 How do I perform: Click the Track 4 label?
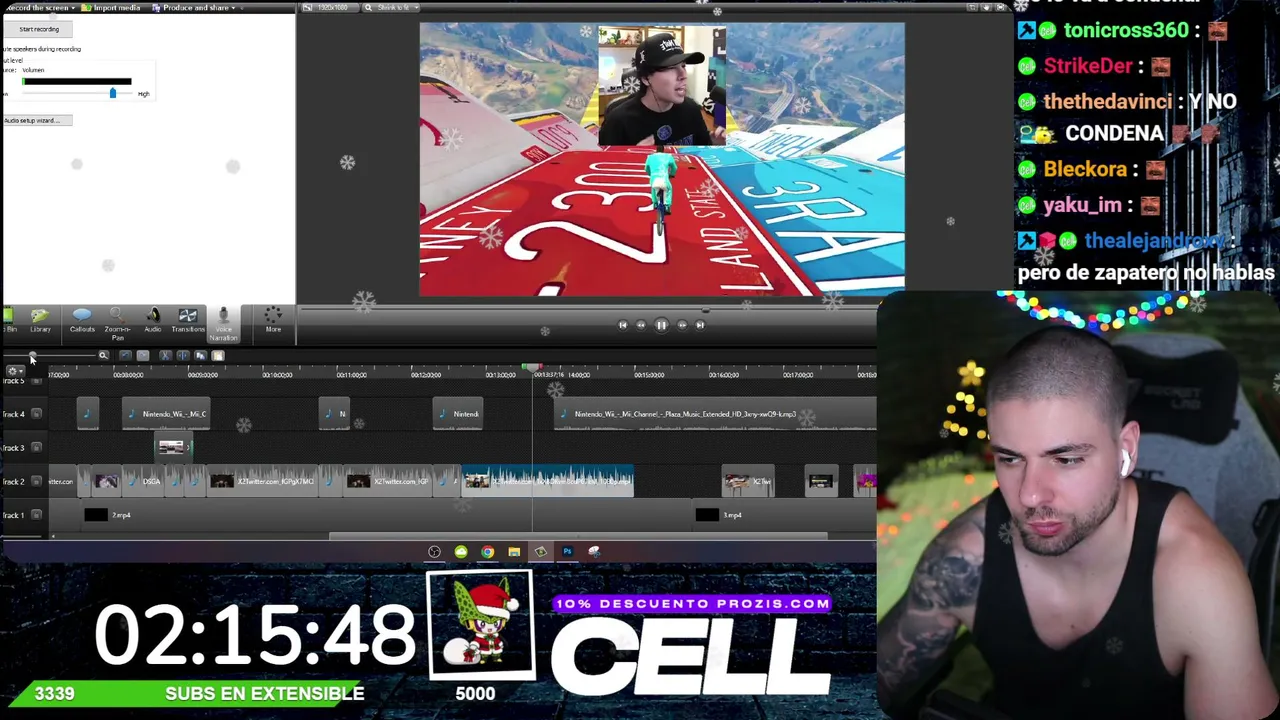[13, 414]
